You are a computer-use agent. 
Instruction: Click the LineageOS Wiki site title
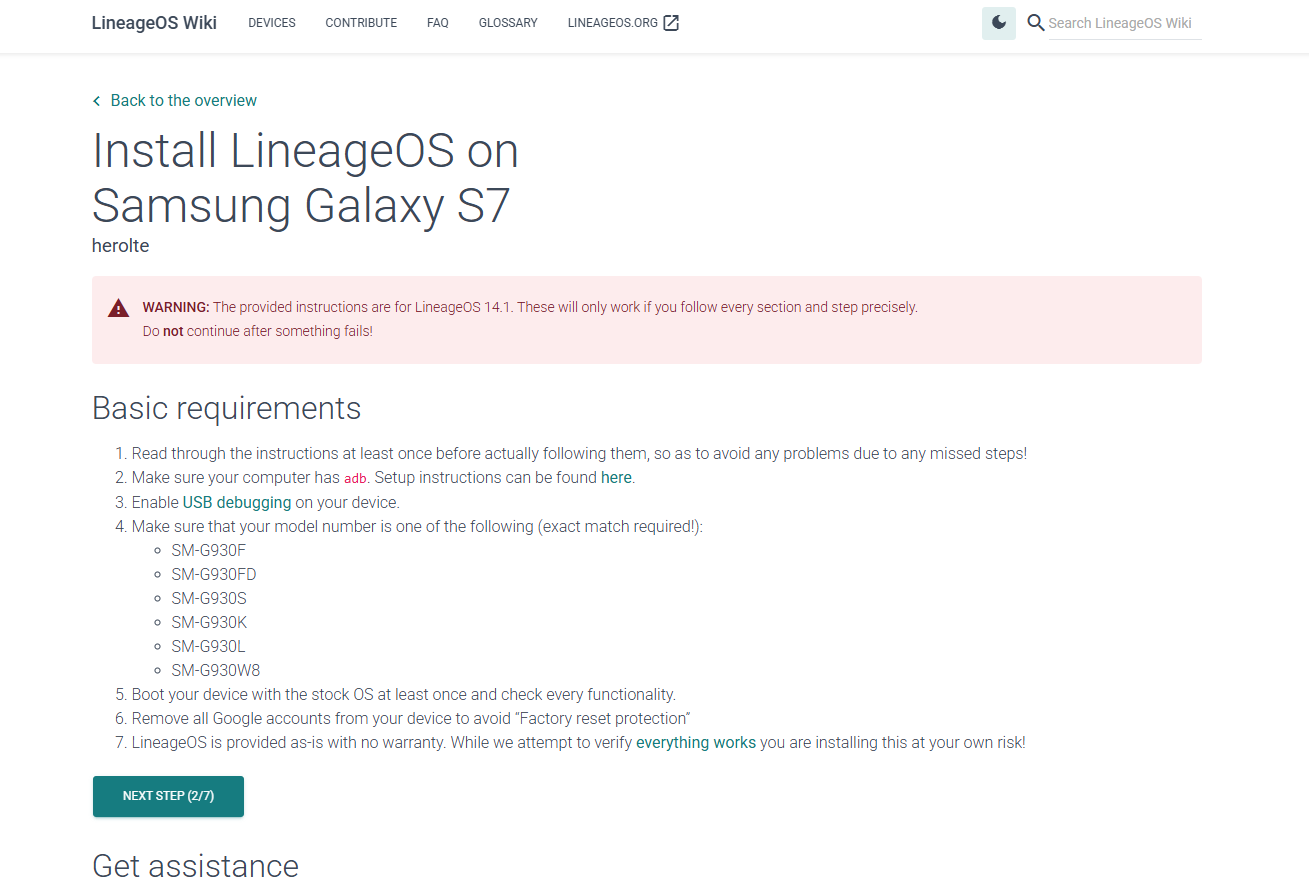tap(154, 23)
